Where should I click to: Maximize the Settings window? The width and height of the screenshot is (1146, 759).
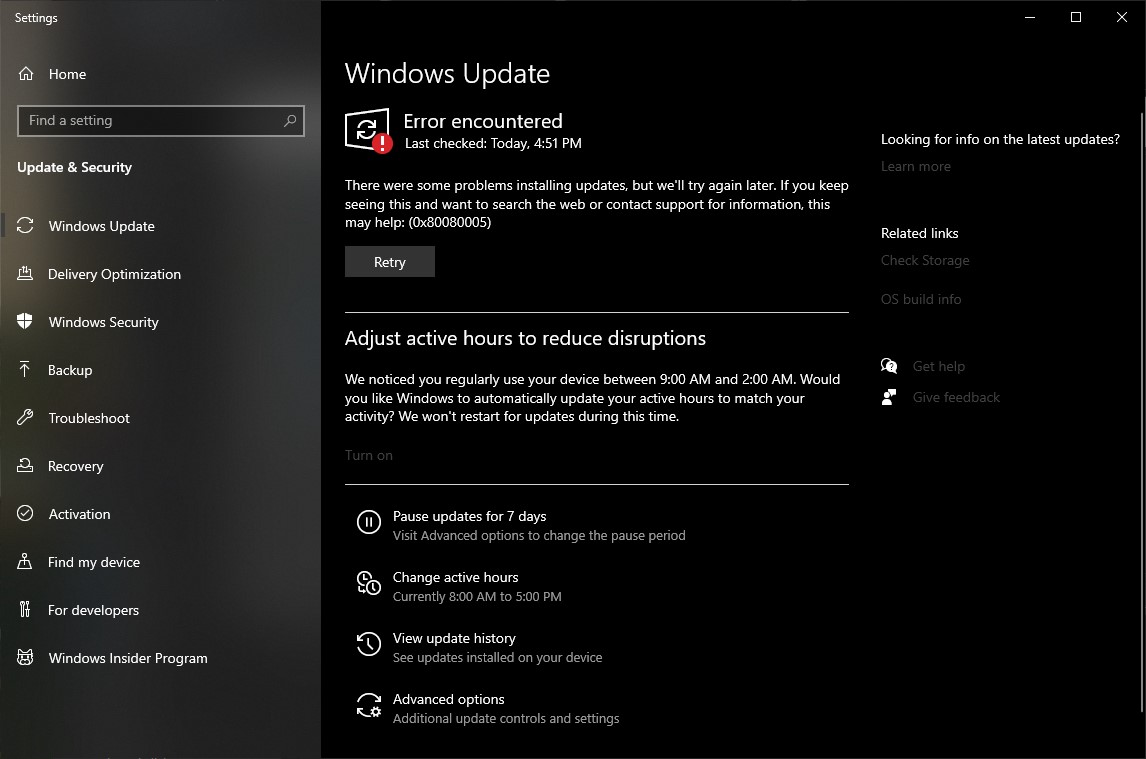tap(1076, 17)
